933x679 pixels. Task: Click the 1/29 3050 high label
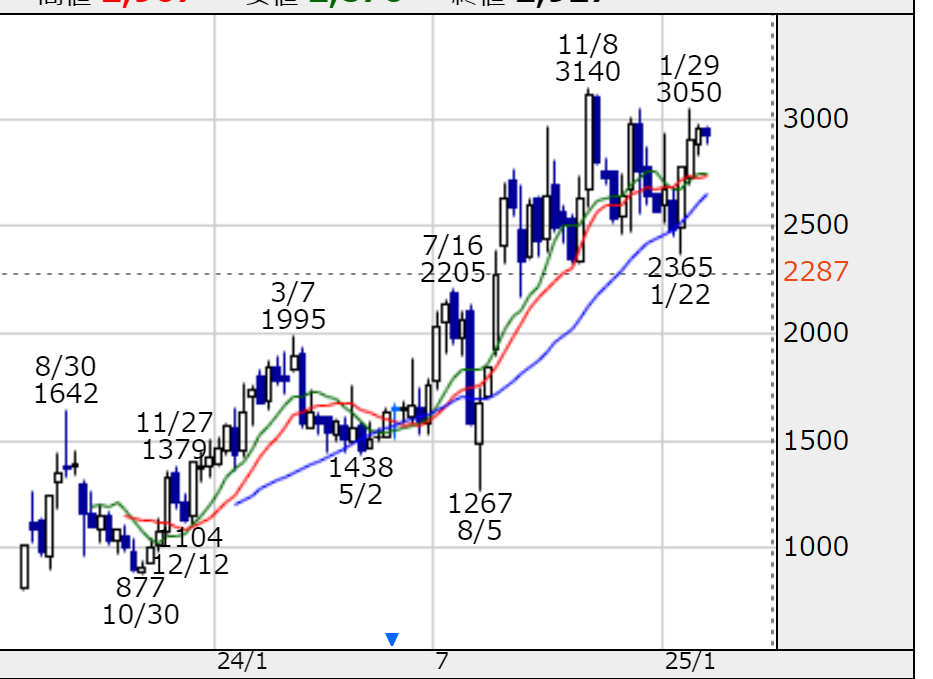(x=689, y=79)
